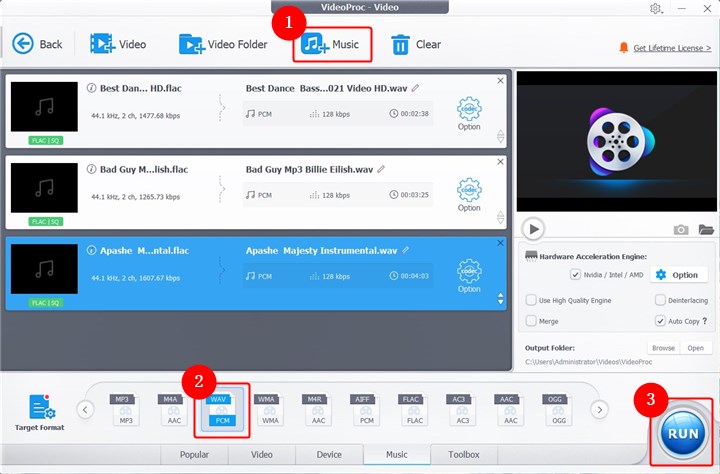
Task: Open codec Option for Best Dance track
Action: click(469, 114)
